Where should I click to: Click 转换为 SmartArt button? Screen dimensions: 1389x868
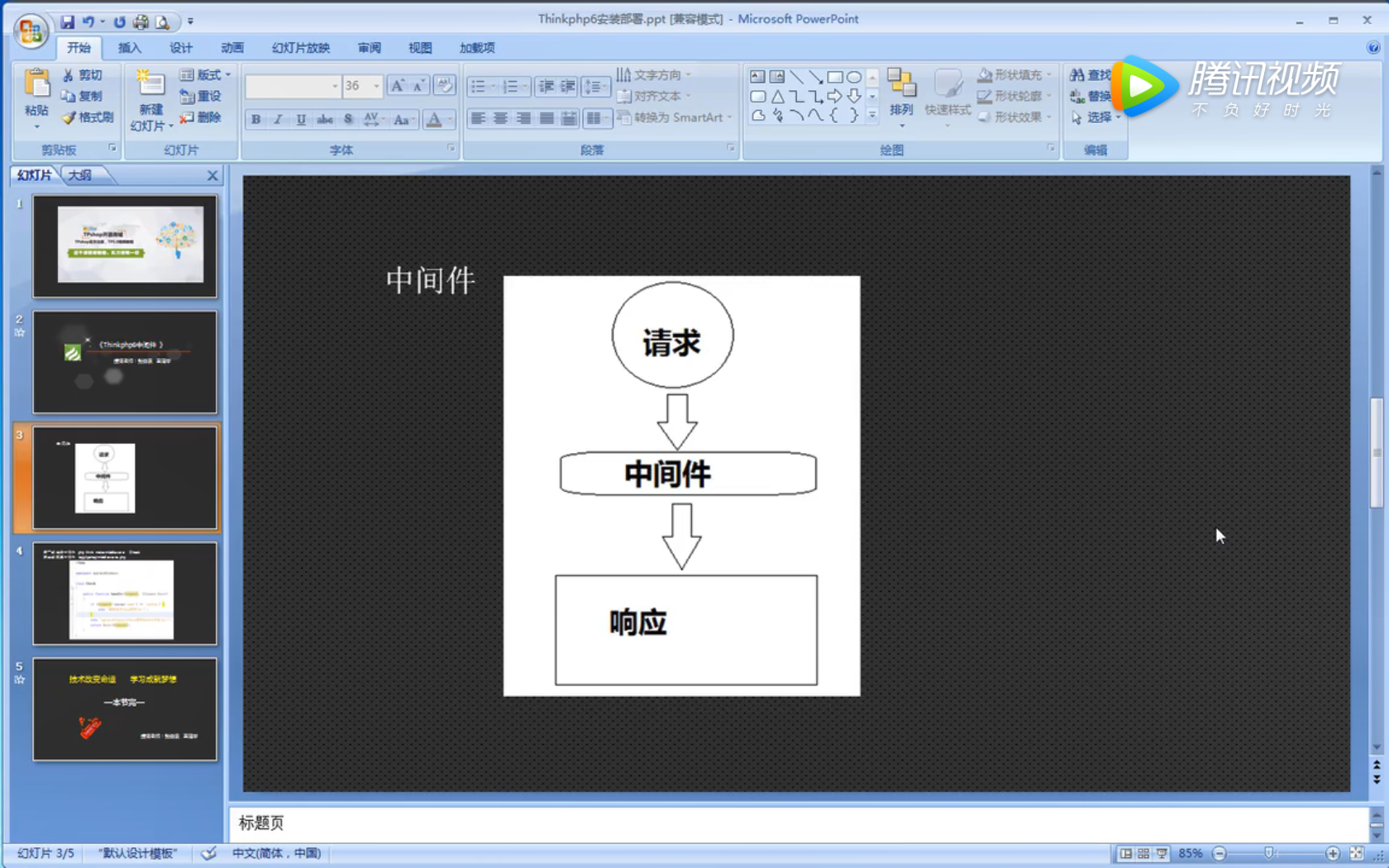pos(675,117)
